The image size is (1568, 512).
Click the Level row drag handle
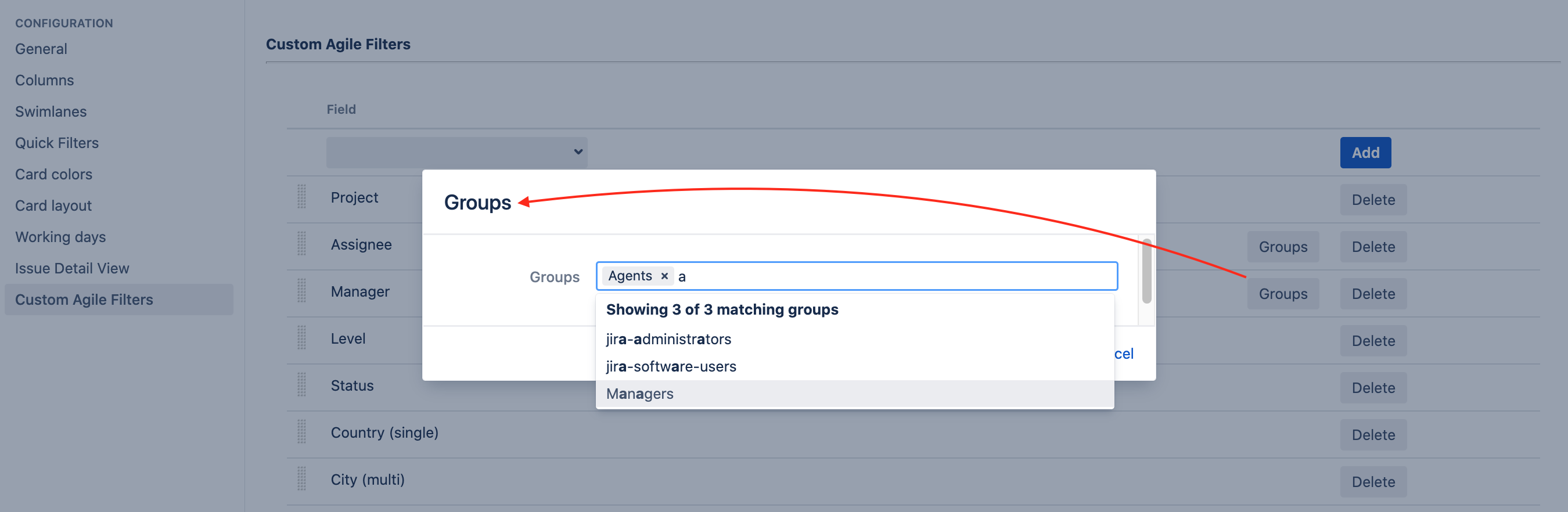[x=301, y=338]
